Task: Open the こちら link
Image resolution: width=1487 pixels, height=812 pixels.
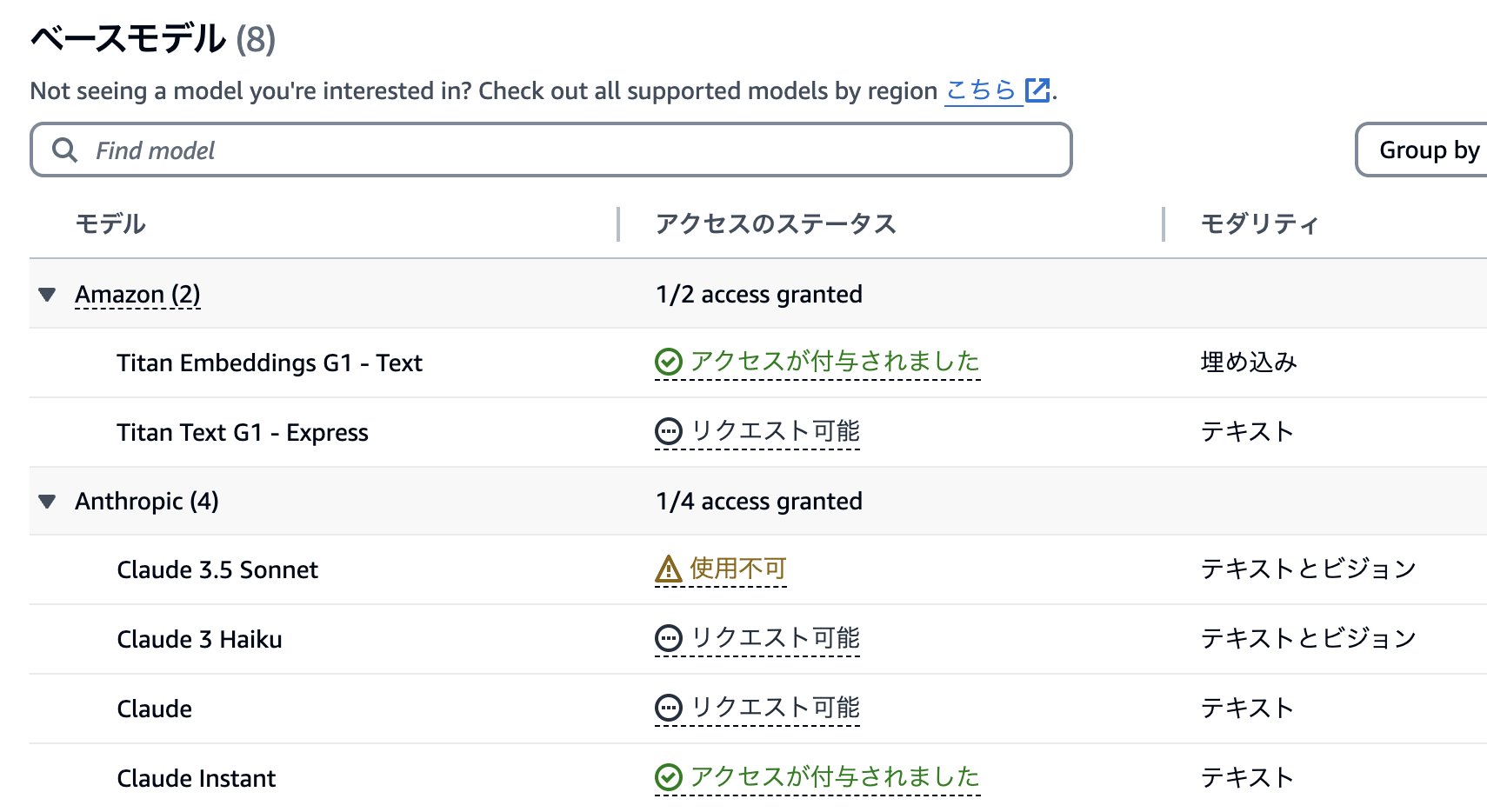Action: (x=980, y=90)
